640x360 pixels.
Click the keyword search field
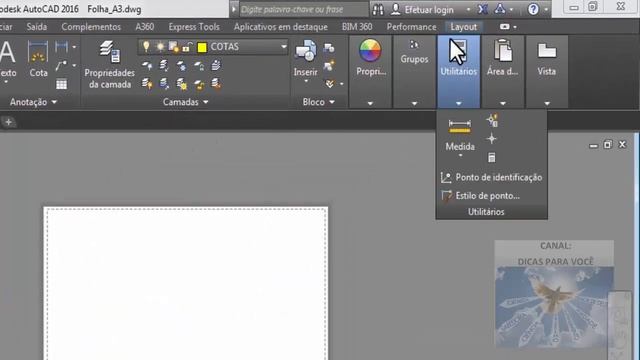304,9
